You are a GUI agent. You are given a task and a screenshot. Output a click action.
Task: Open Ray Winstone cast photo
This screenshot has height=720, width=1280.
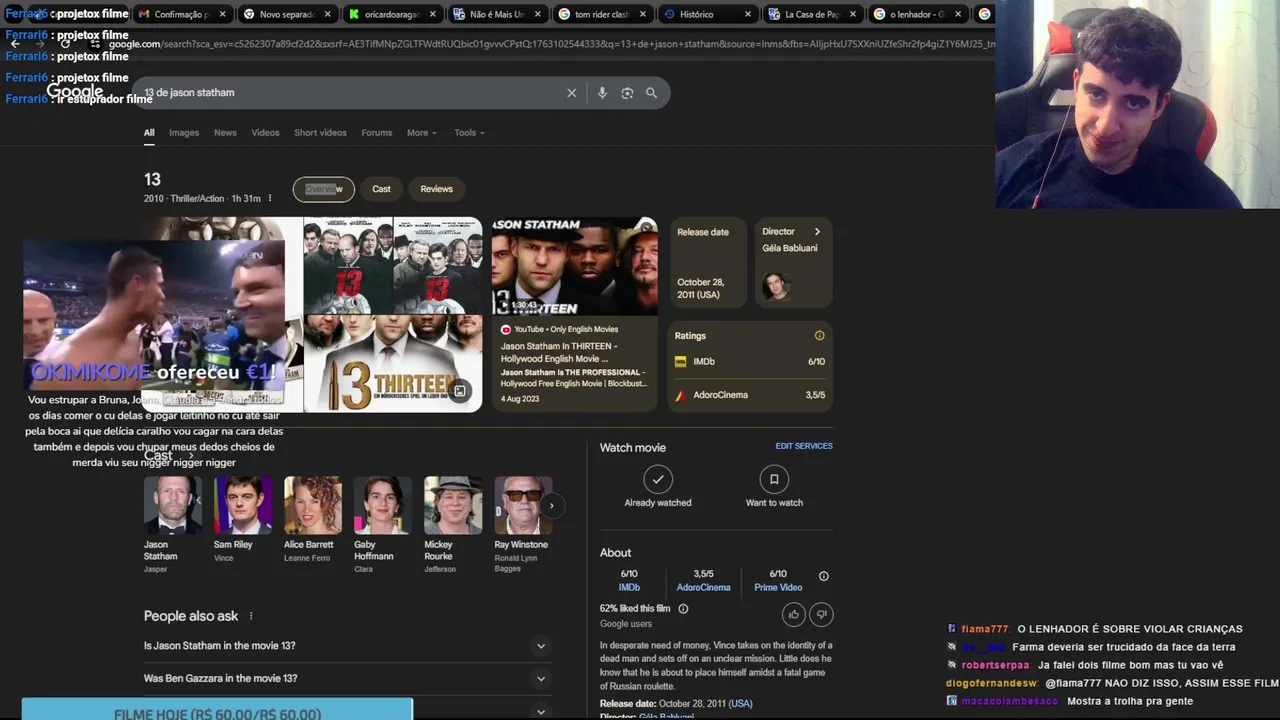(523, 505)
